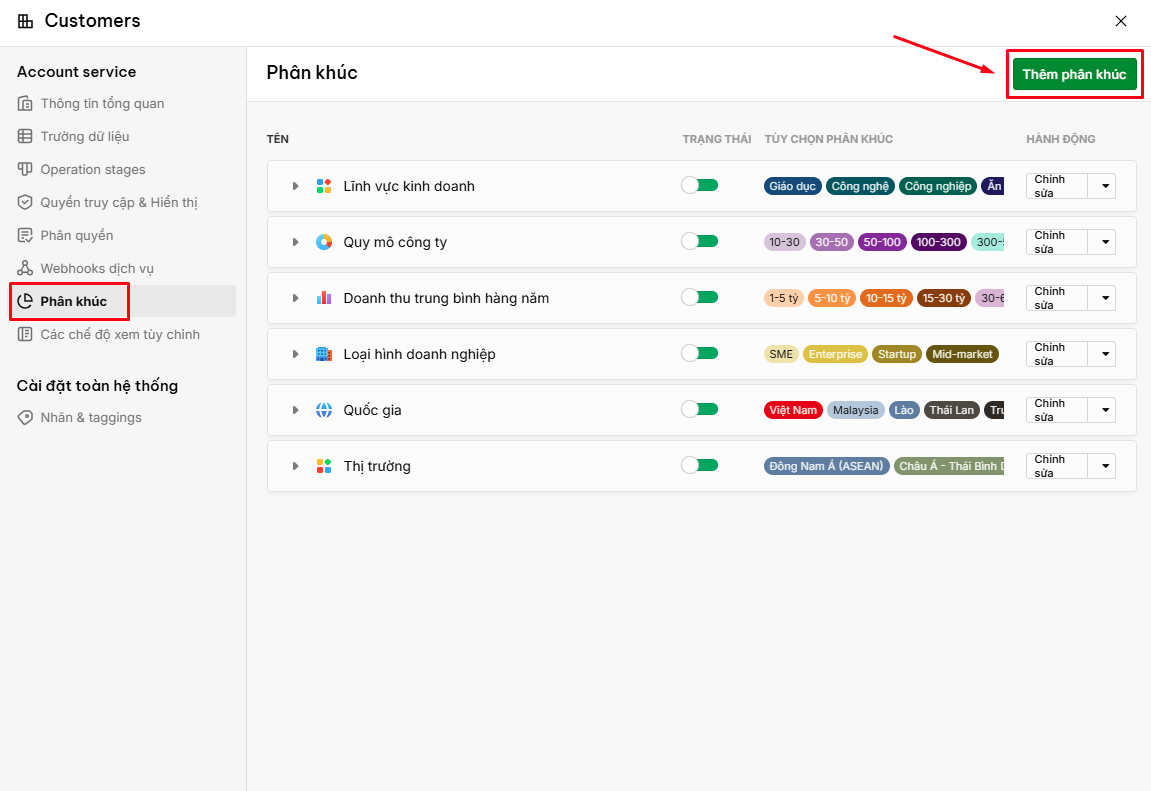Expand the Loại hình doanh nghiệp row
The height and width of the screenshot is (791, 1151).
[x=295, y=354]
